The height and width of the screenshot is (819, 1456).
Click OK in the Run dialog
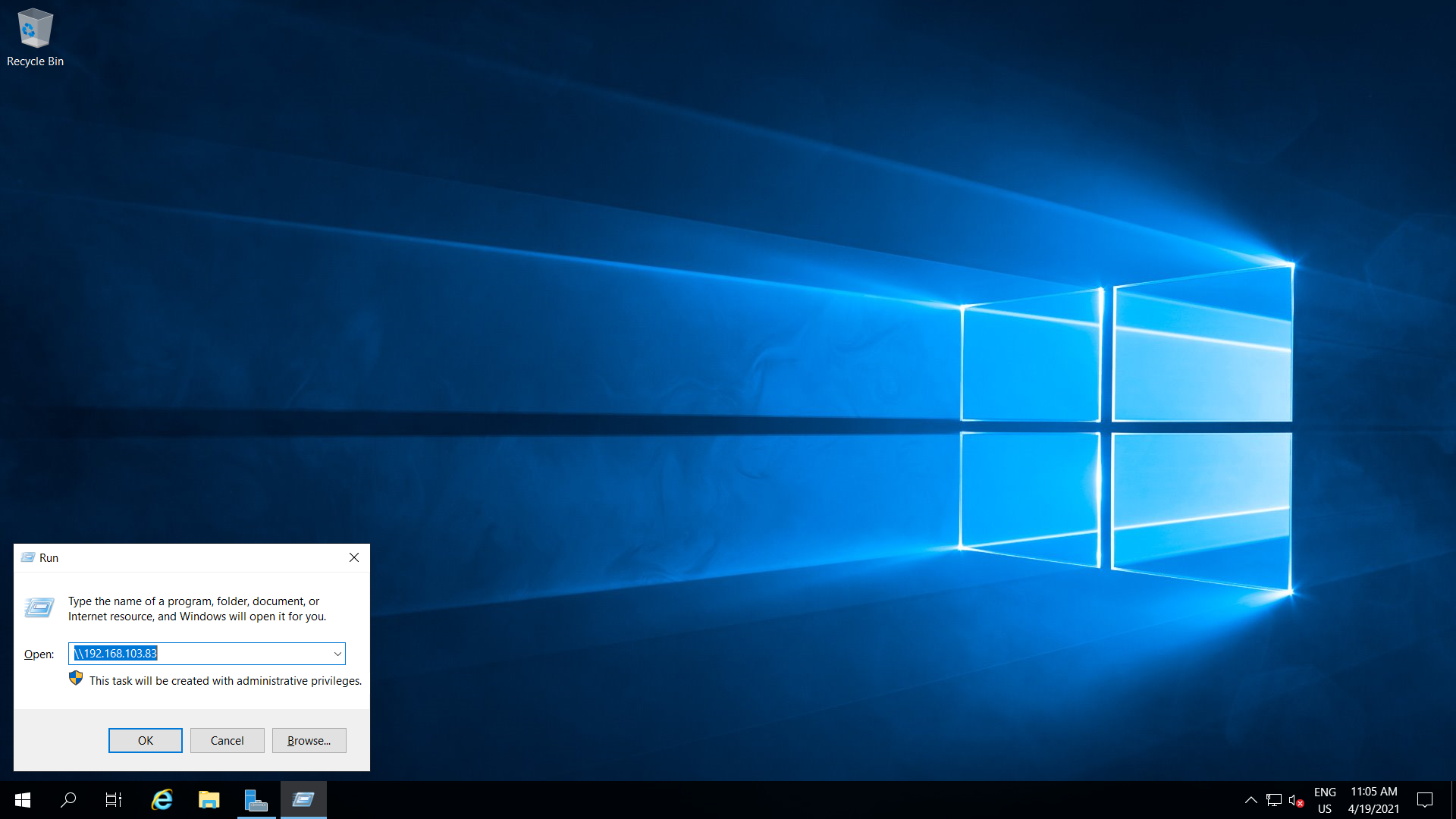pyautogui.click(x=146, y=741)
